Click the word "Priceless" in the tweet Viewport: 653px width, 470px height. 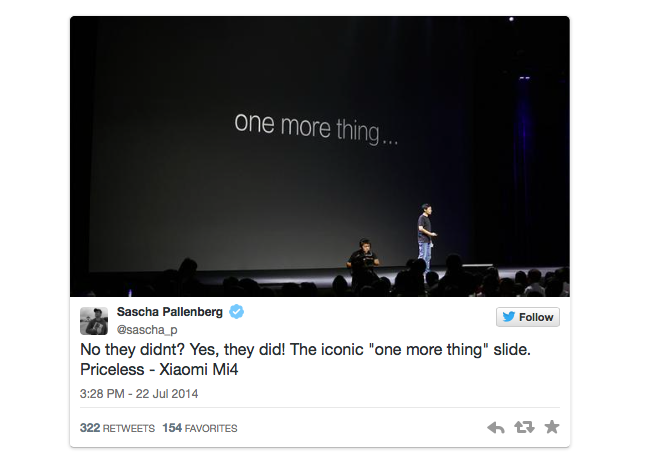114,370
